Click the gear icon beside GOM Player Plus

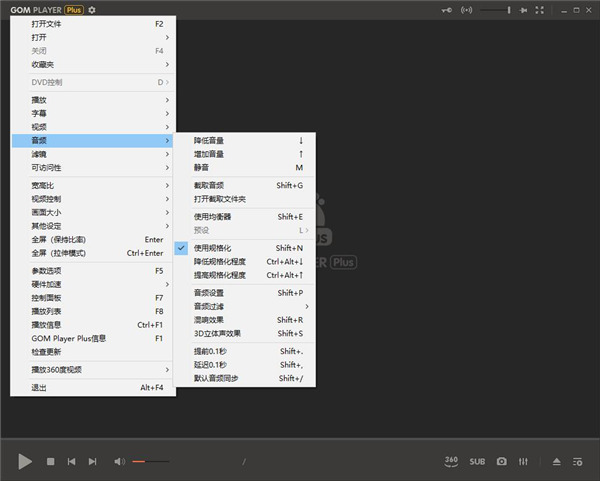92,10
